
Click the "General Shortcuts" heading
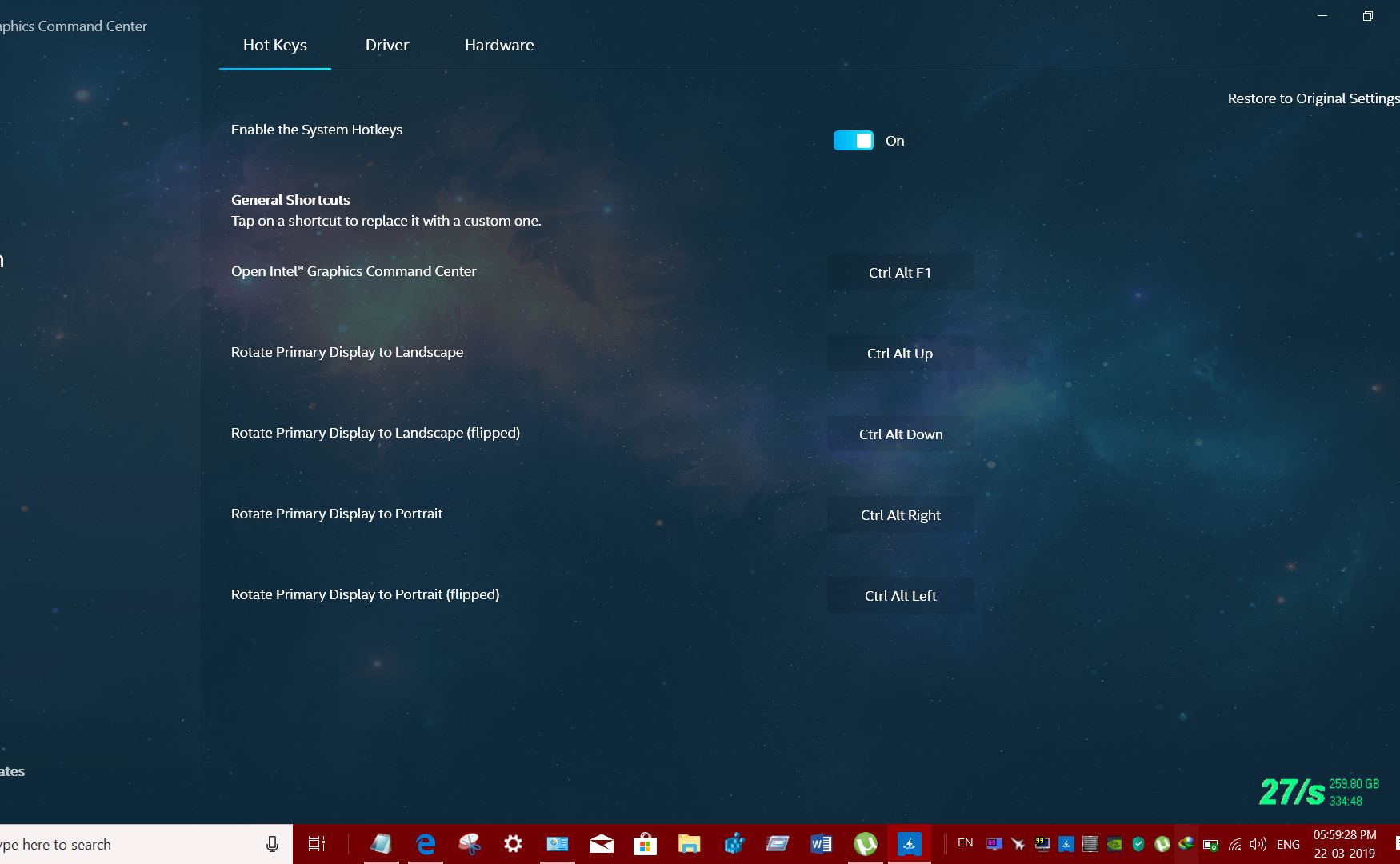[x=290, y=200]
